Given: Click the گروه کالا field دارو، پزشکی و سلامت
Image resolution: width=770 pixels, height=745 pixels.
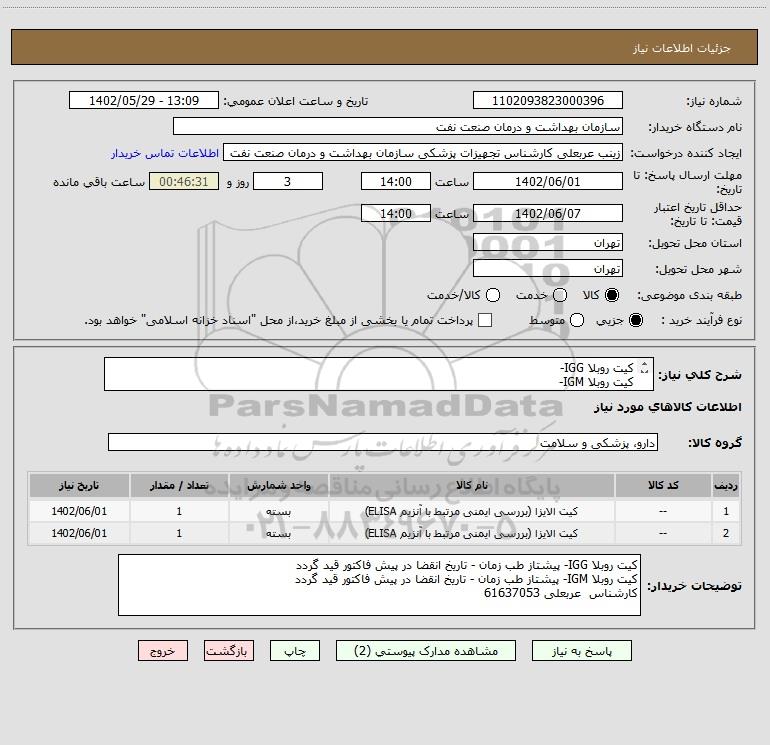Looking at the screenshot, I should coord(383,442).
